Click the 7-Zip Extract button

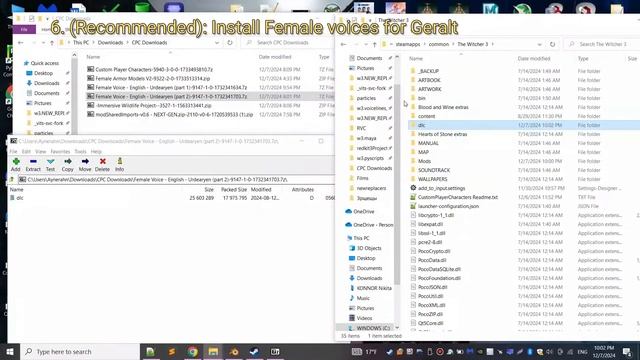tap(33, 164)
